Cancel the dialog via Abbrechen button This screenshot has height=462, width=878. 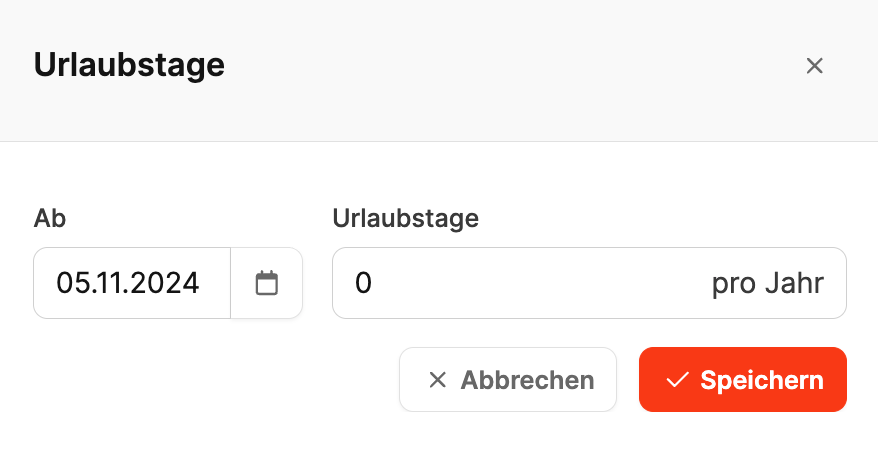coord(508,380)
